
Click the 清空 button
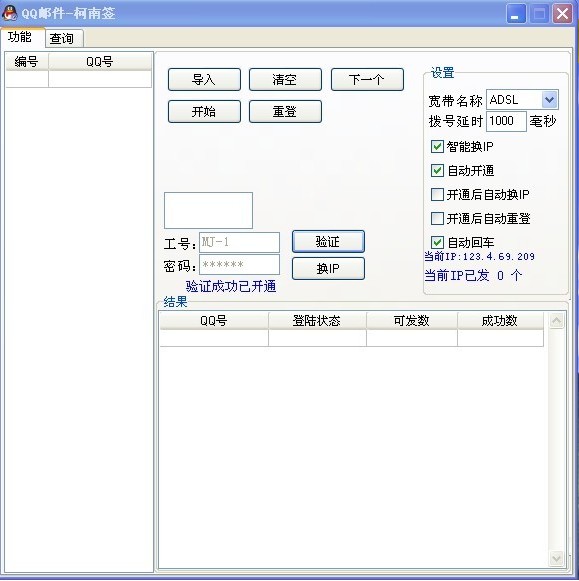coord(285,79)
